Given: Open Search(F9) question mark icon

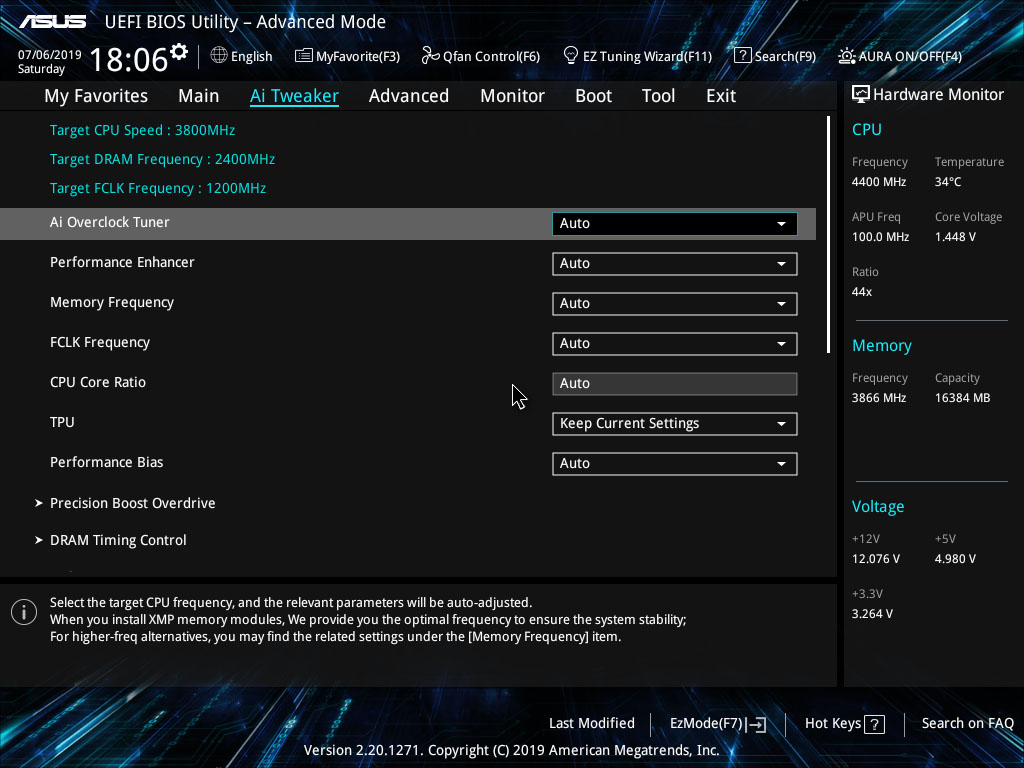Looking at the screenshot, I should [743, 56].
